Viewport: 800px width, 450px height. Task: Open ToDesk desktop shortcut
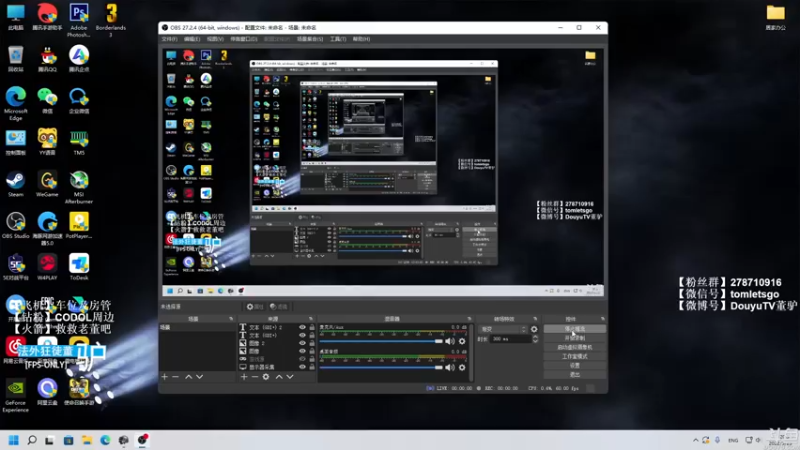click(79, 267)
